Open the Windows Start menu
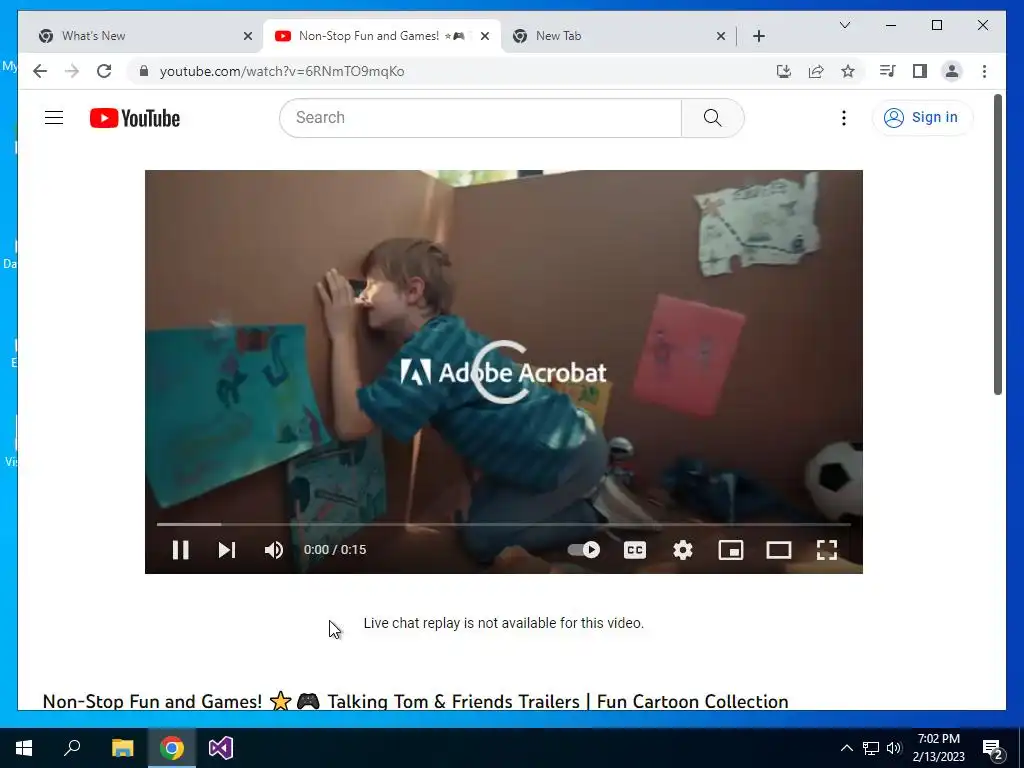Viewport: 1024px width, 768px height. point(24,748)
